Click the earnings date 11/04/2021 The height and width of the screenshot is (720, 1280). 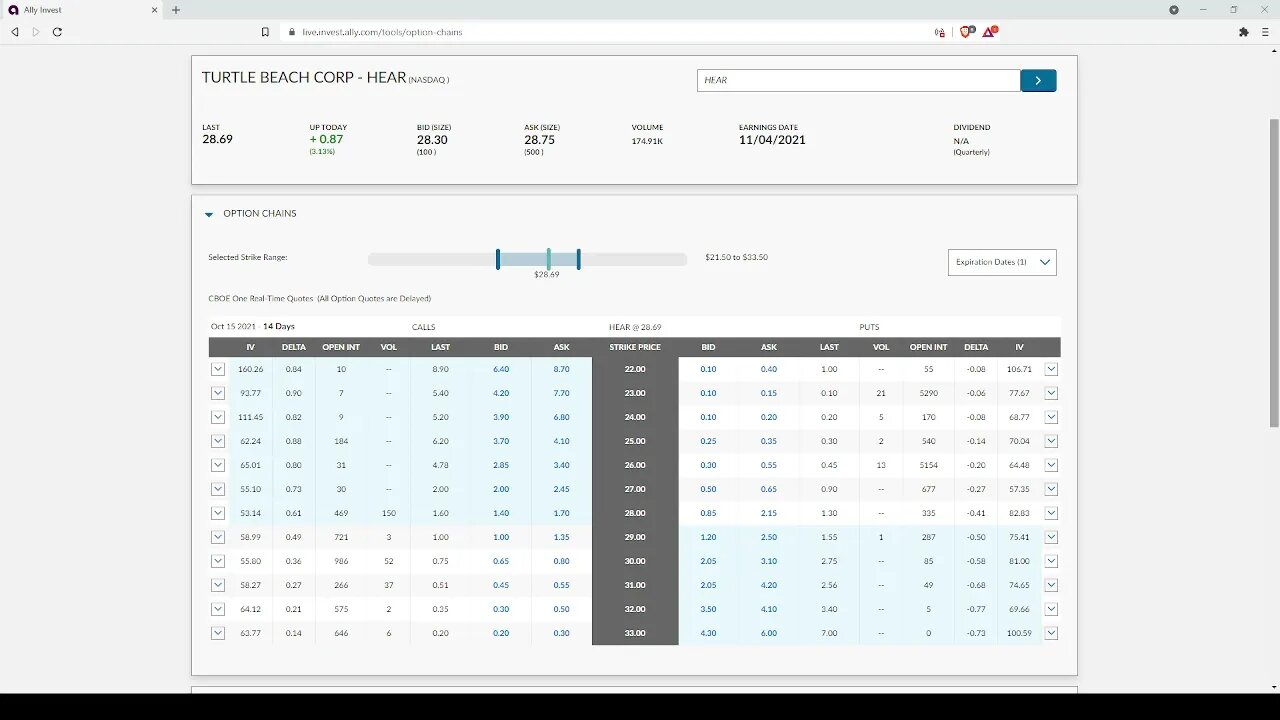772,140
